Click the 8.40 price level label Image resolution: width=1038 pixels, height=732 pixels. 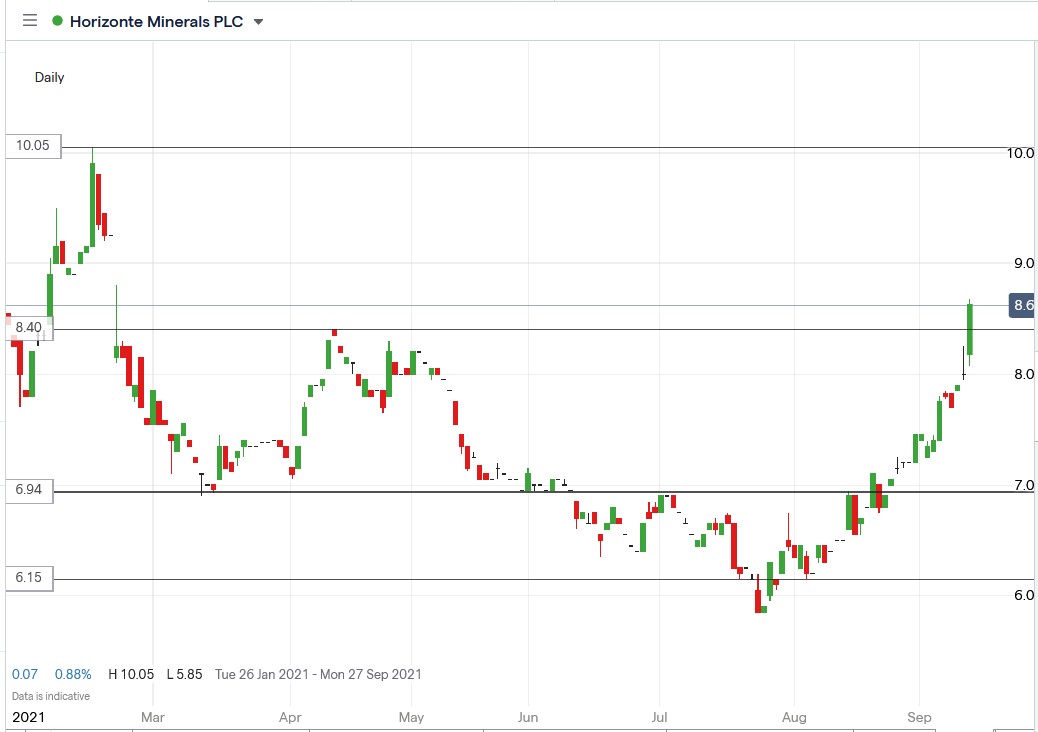28,325
